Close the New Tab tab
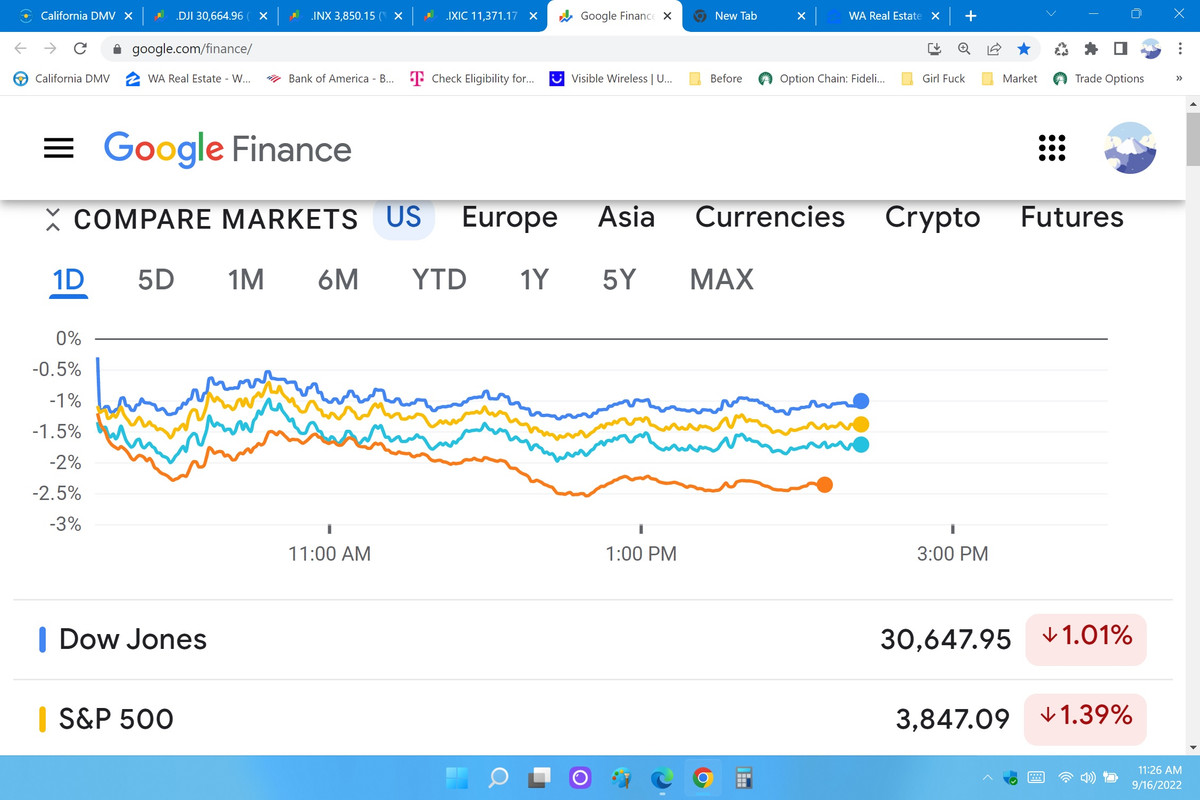Viewport: 1200px width, 800px height. pos(801,16)
